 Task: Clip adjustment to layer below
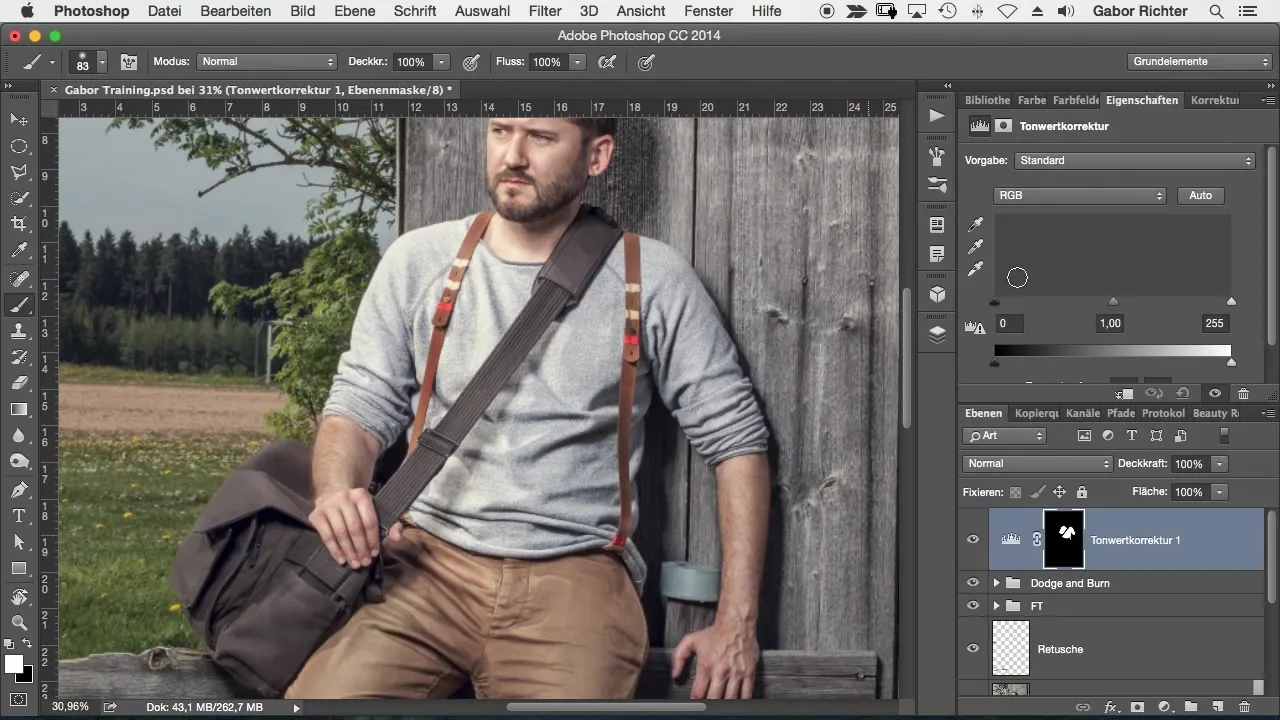coord(1126,394)
